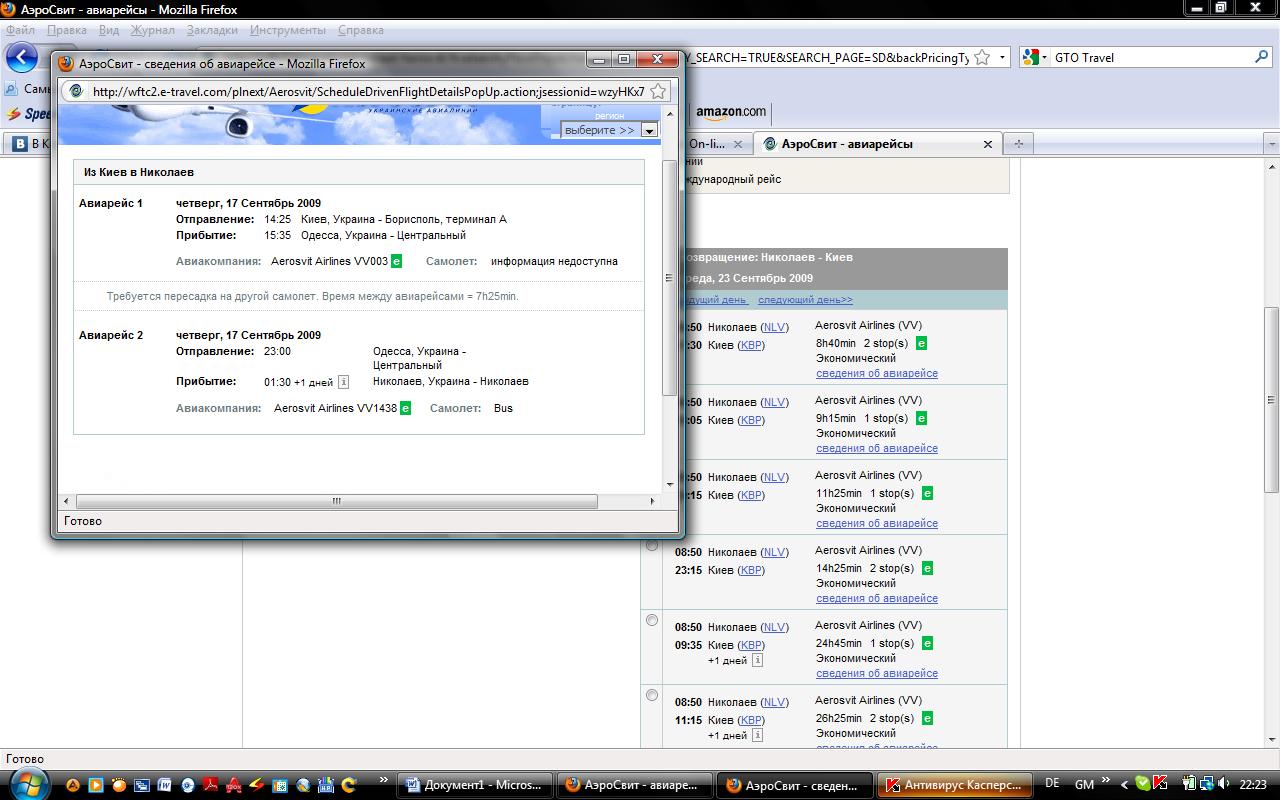Open the Инструменты menu
The width and height of the screenshot is (1280, 800).
tap(287, 30)
